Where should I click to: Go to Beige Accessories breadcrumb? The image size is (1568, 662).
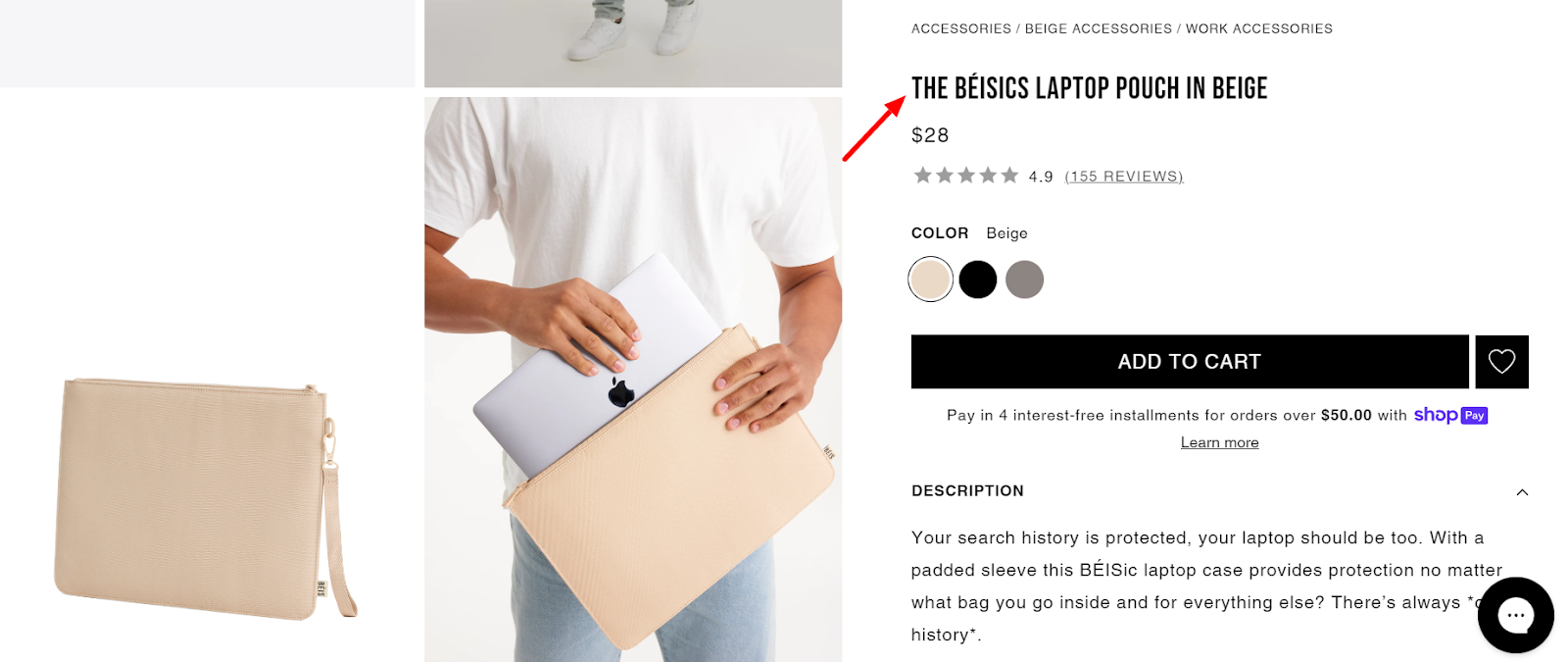point(1099,28)
